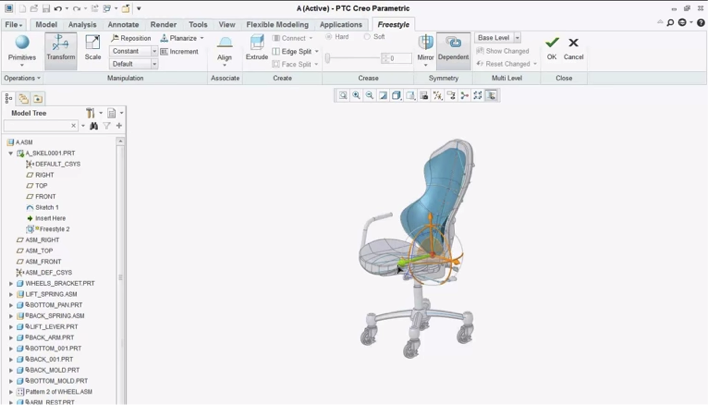This screenshot has height=405, width=708.
Task: Select the Soft crease radio button
Action: (367, 37)
